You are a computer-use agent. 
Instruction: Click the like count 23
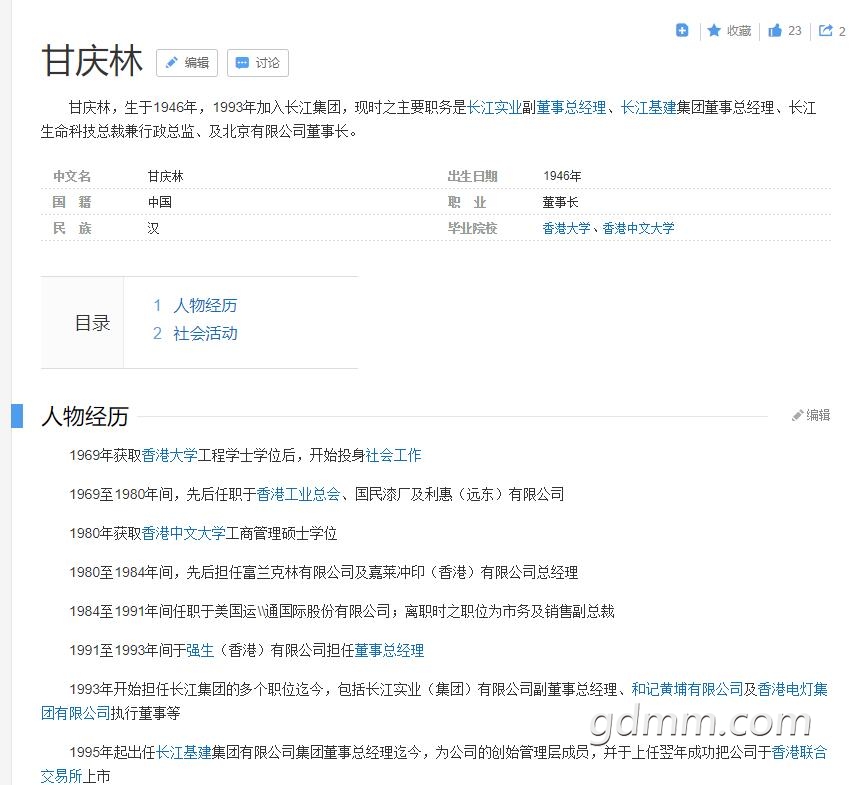pos(795,31)
